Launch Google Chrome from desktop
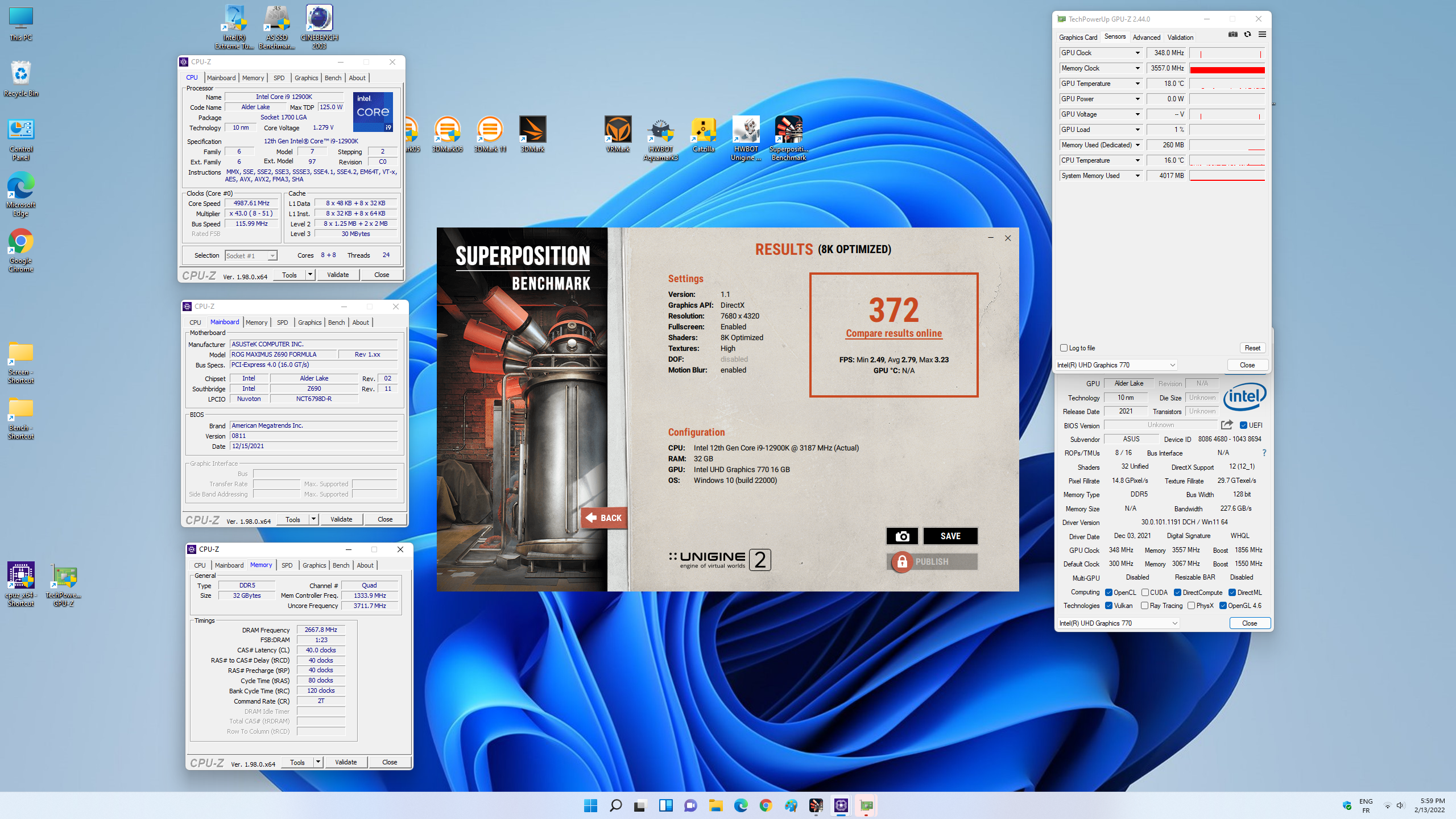The width and height of the screenshot is (1456, 819). (21, 250)
